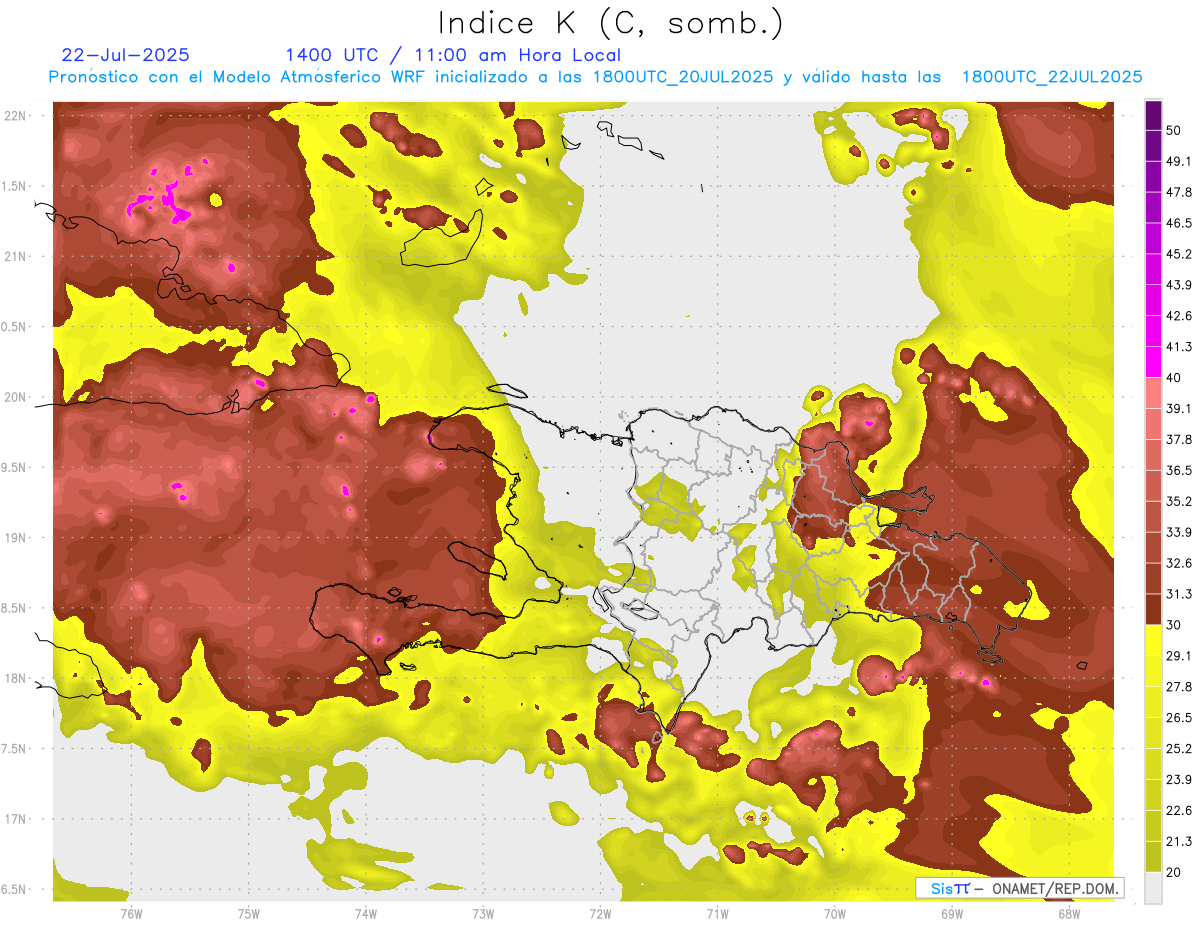Click the colorbar value '22.6'

coord(1179,811)
